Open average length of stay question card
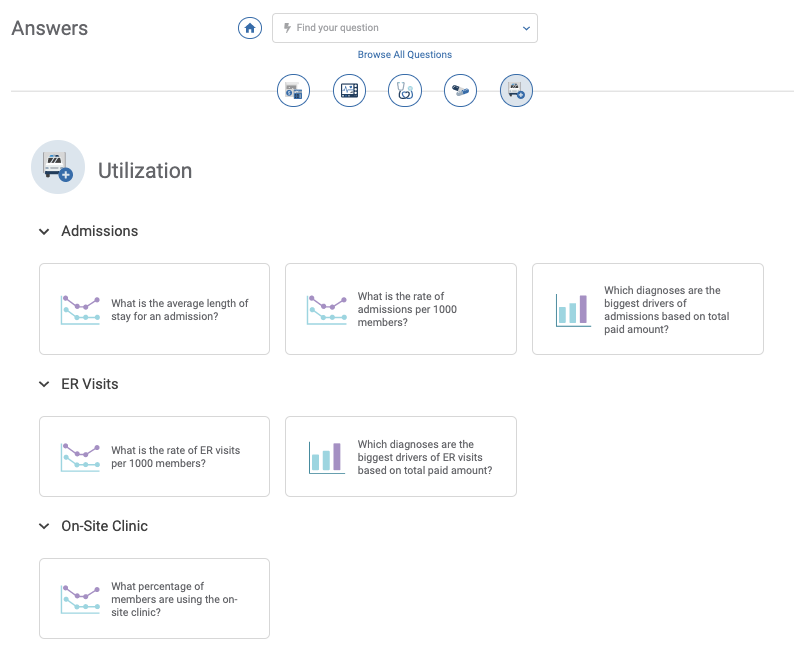 [154, 309]
